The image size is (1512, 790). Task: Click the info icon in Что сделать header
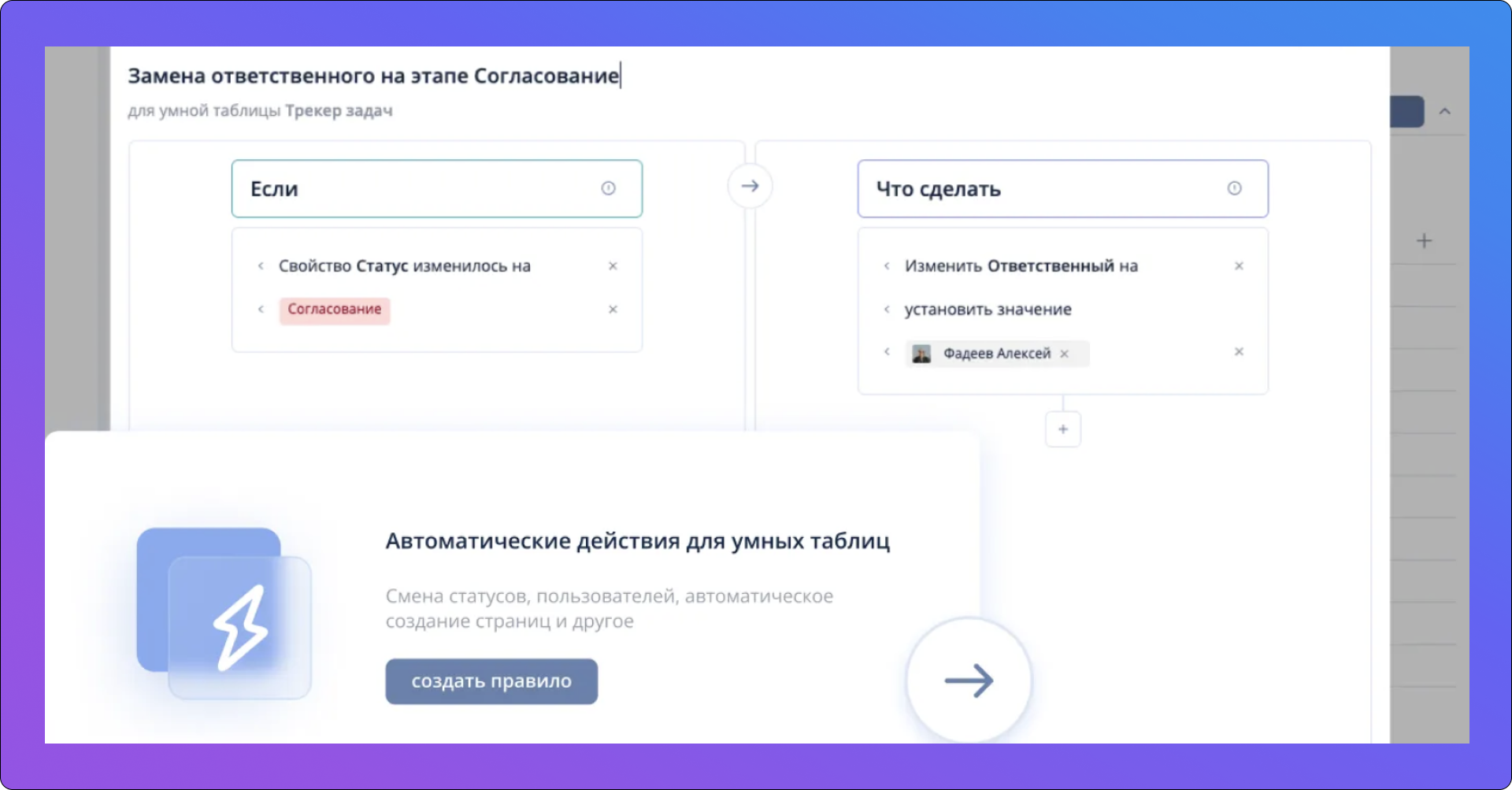pos(1234,188)
